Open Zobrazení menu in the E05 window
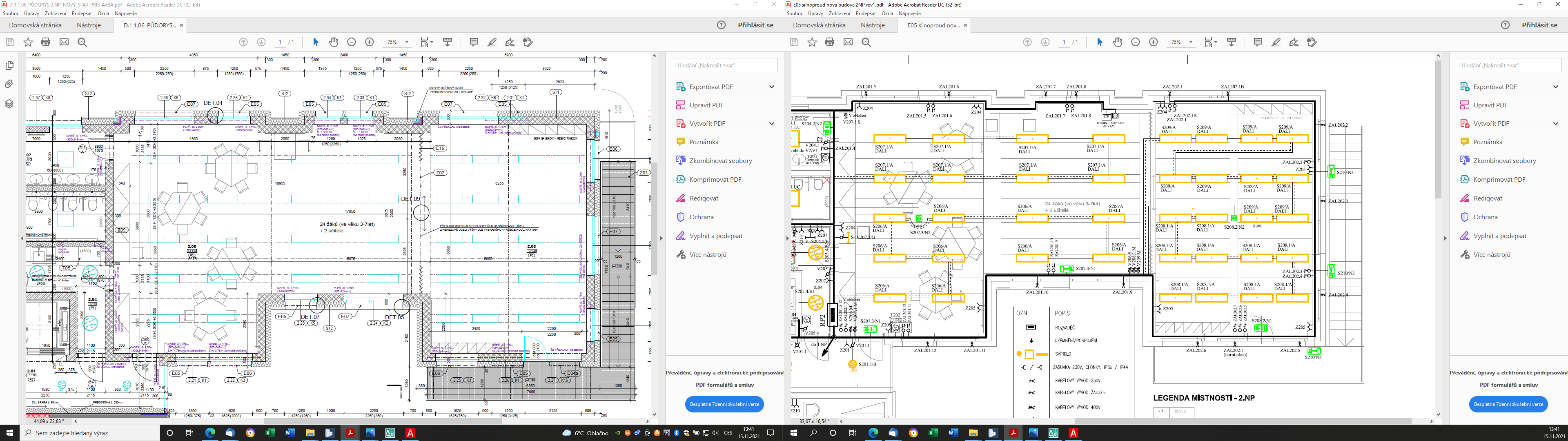1568x441 pixels. point(840,13)
